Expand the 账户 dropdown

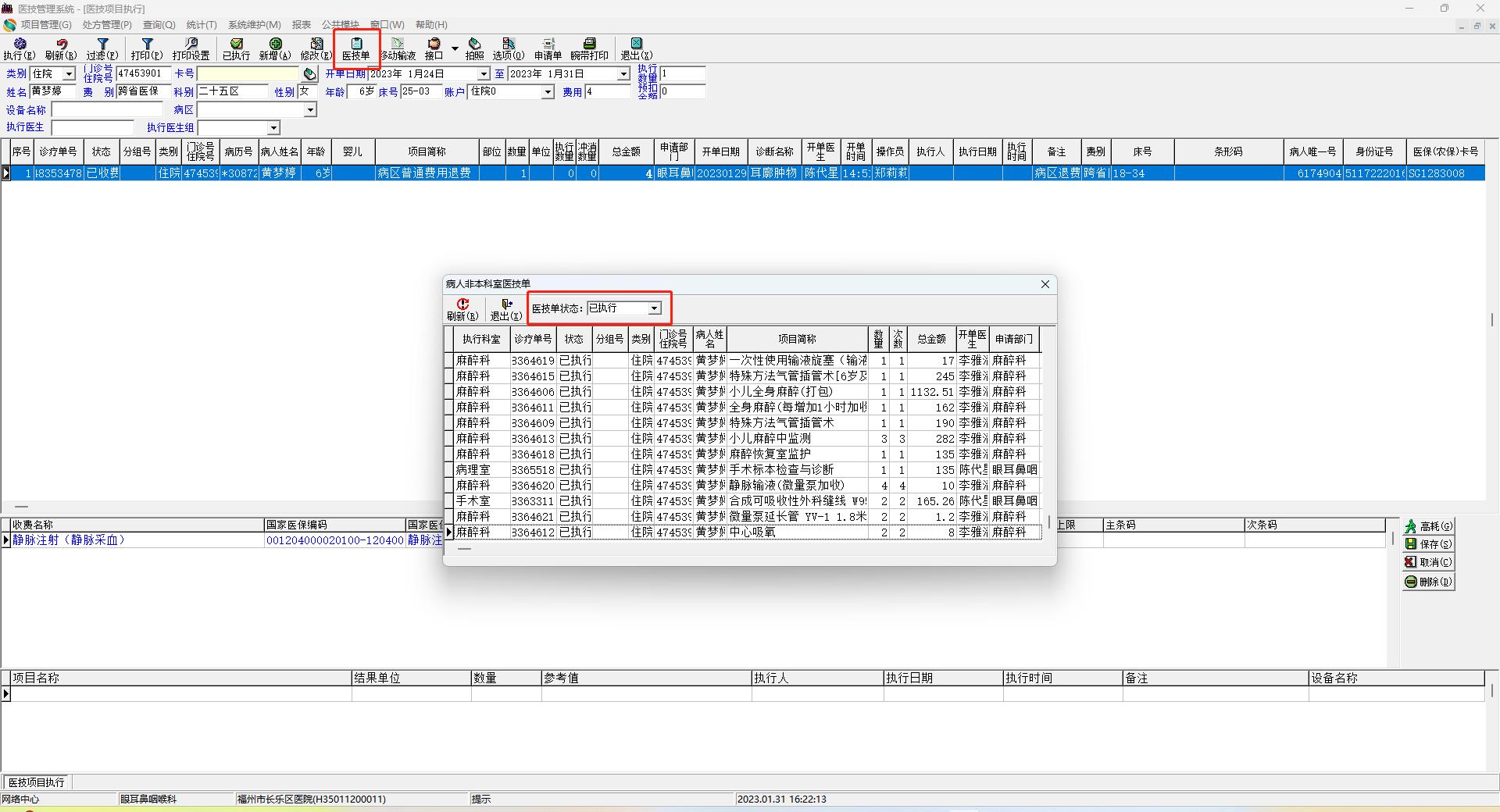click(x=548, y=92)
